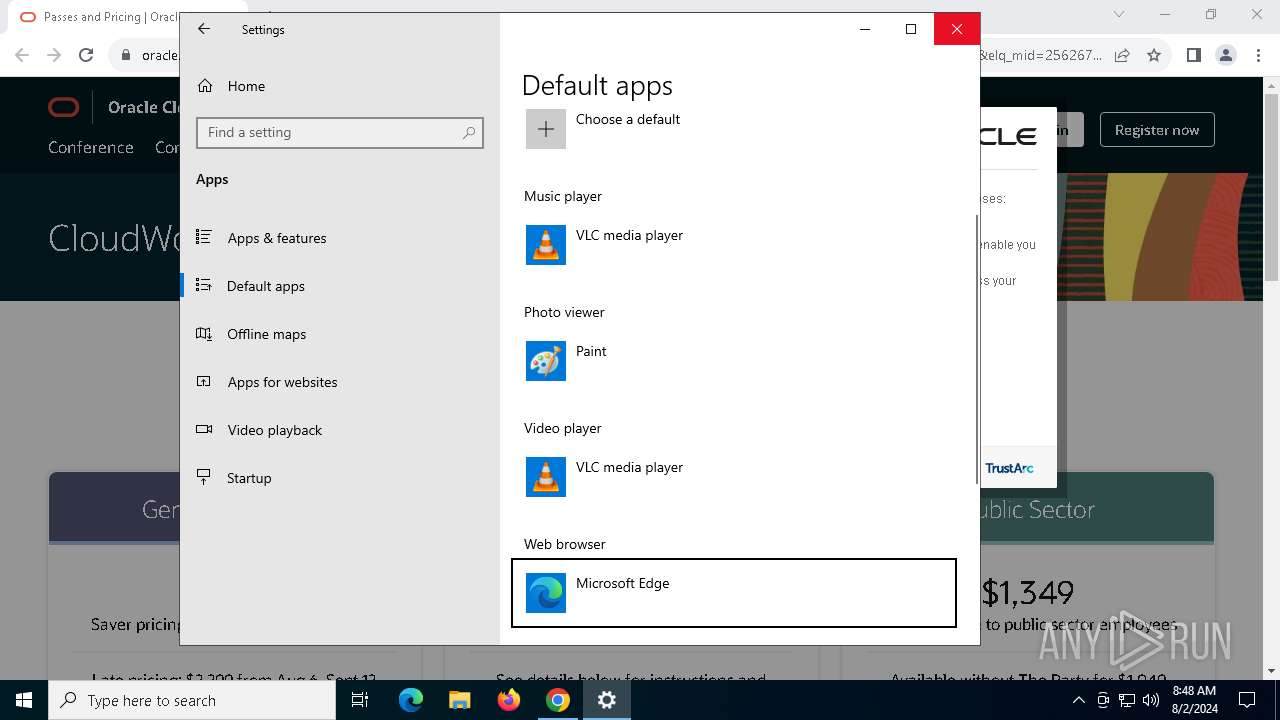Click the Oracle logo icon
The width and height of the screenshot is (1280, 720).
64,107
